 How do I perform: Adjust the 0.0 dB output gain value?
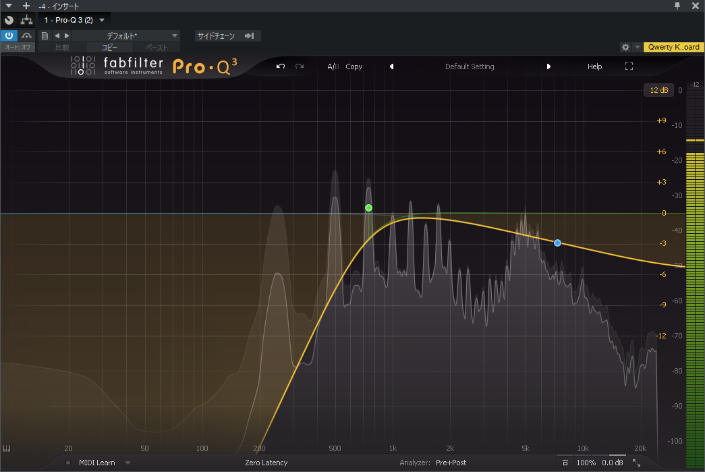612,463
